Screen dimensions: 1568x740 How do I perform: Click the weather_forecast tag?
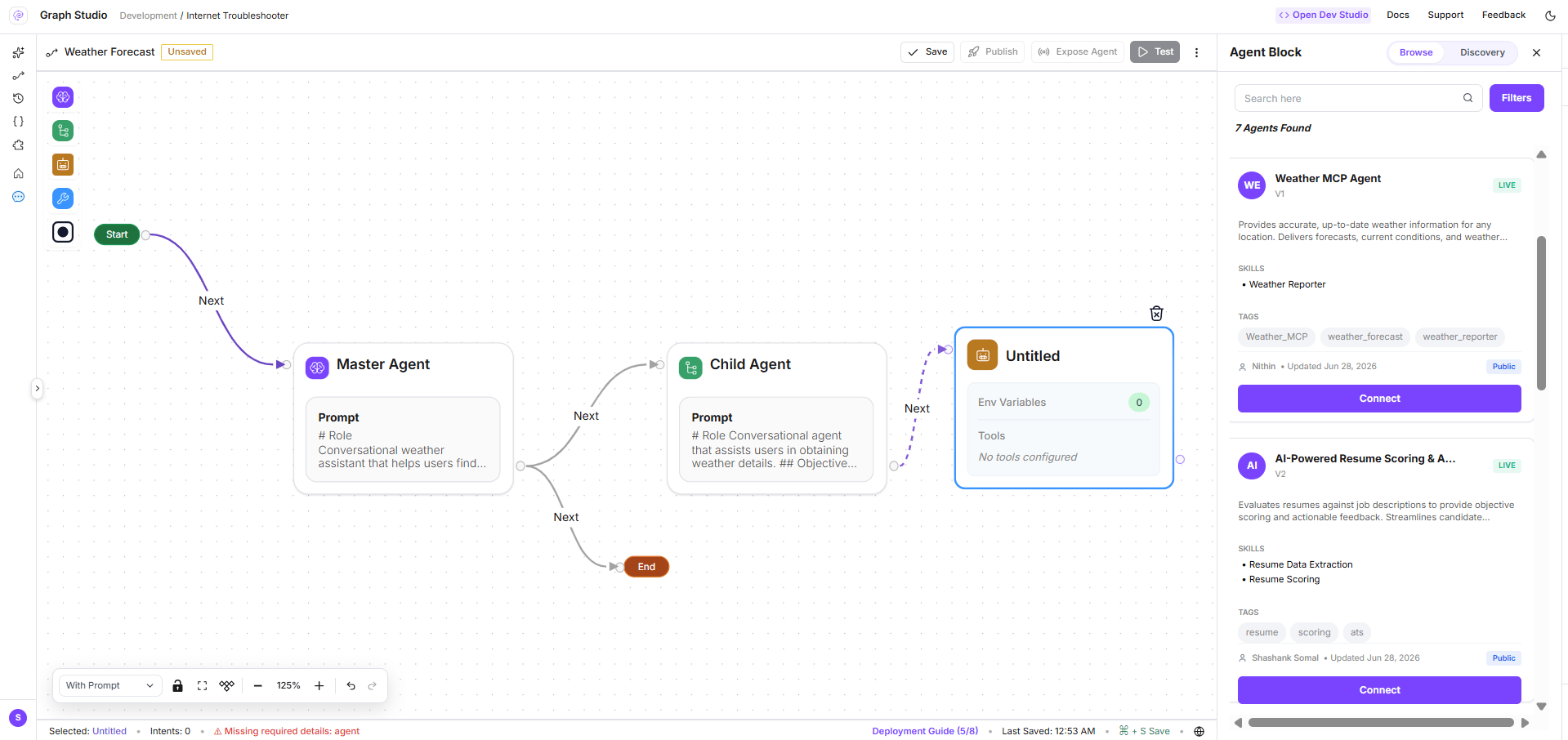point(1365,337)
